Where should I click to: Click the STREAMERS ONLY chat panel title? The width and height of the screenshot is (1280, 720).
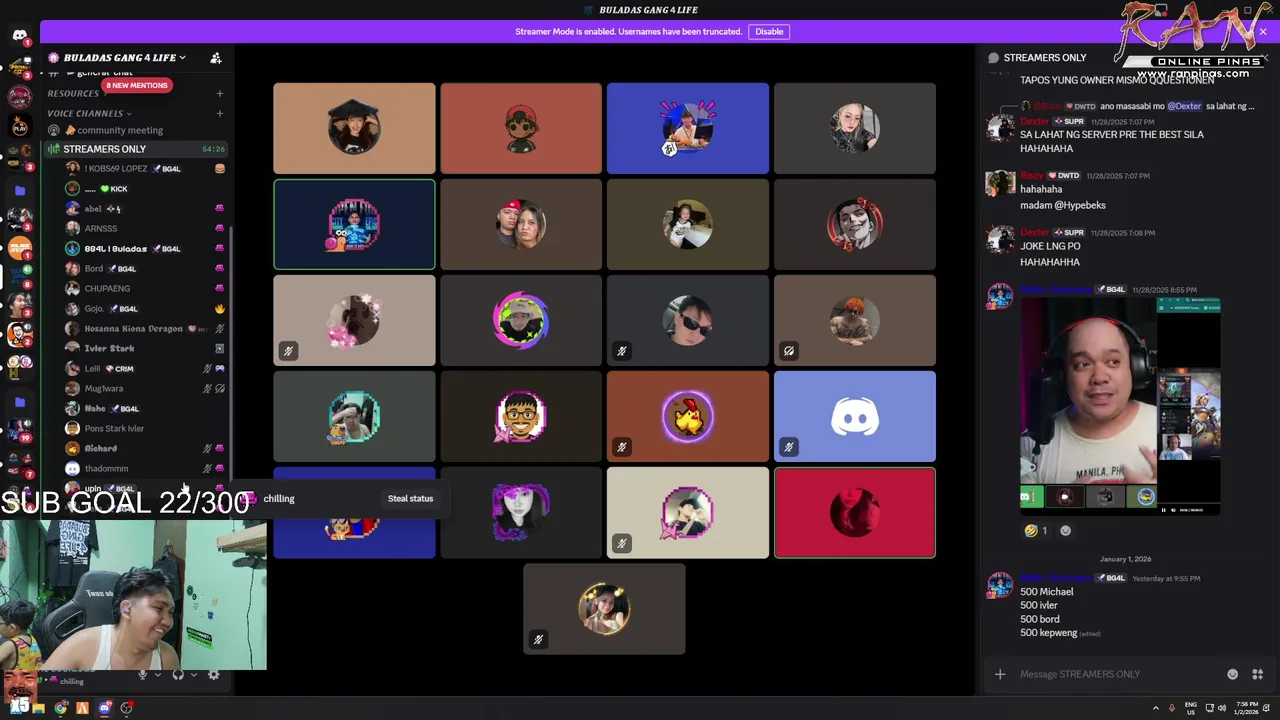pos(1044,58)
